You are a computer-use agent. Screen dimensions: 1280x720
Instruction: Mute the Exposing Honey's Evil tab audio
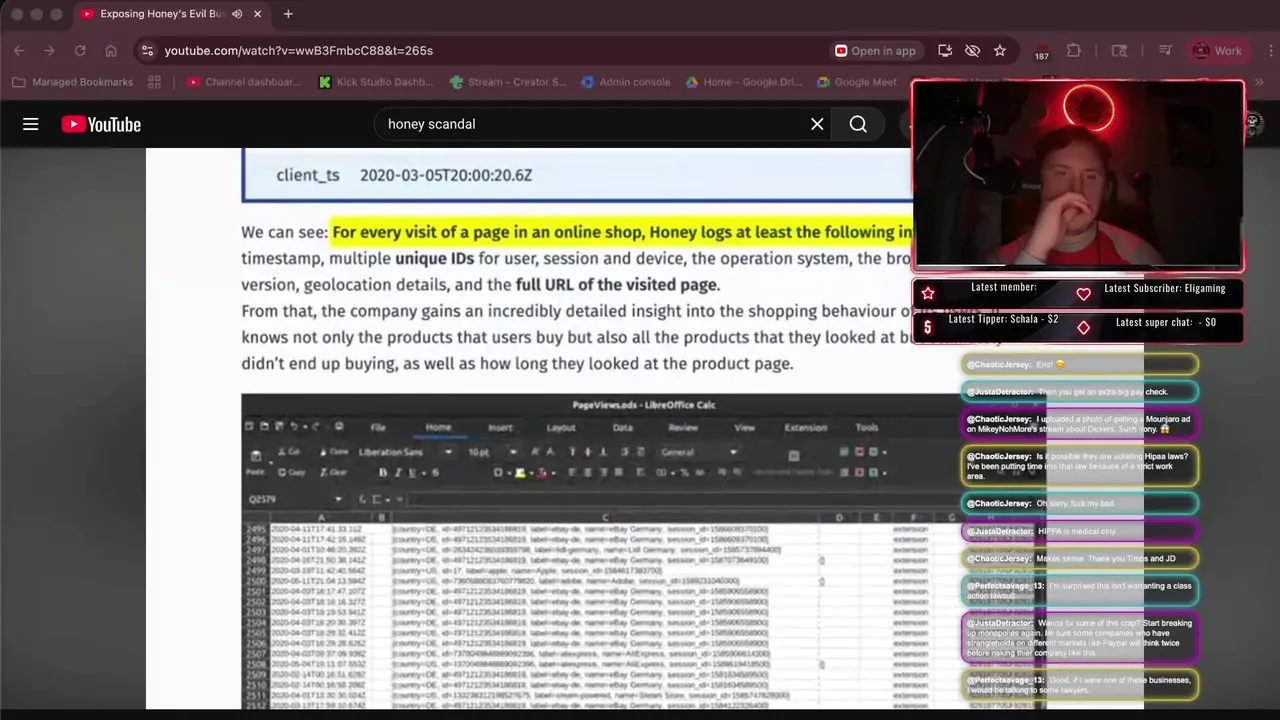(x=237, y=14)
